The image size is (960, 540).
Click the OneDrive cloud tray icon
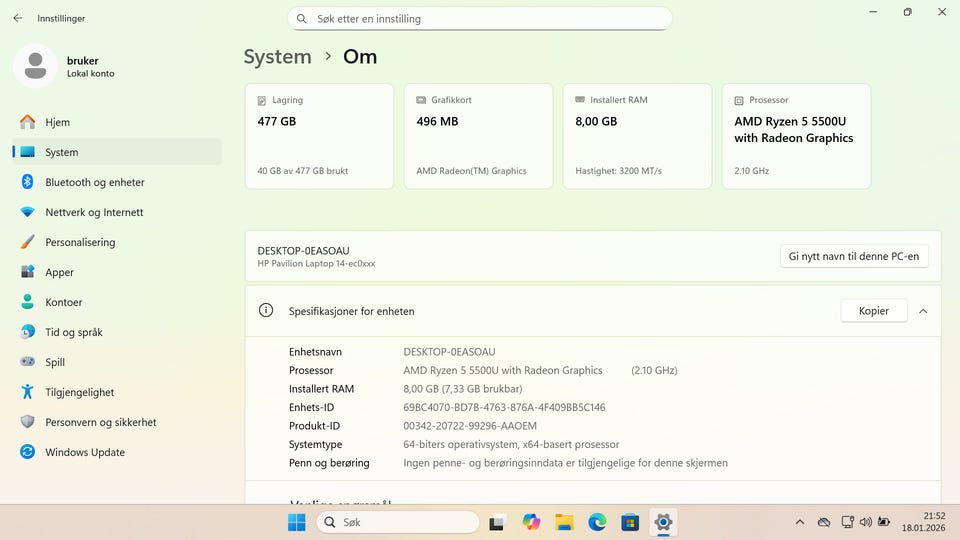pyautogui.click(x=824, y=522)
